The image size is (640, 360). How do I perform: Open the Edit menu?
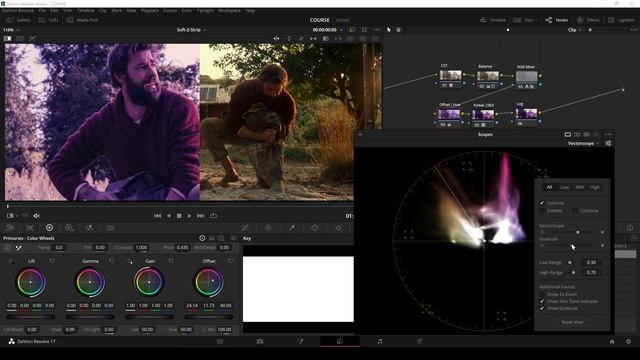(54, 10)
